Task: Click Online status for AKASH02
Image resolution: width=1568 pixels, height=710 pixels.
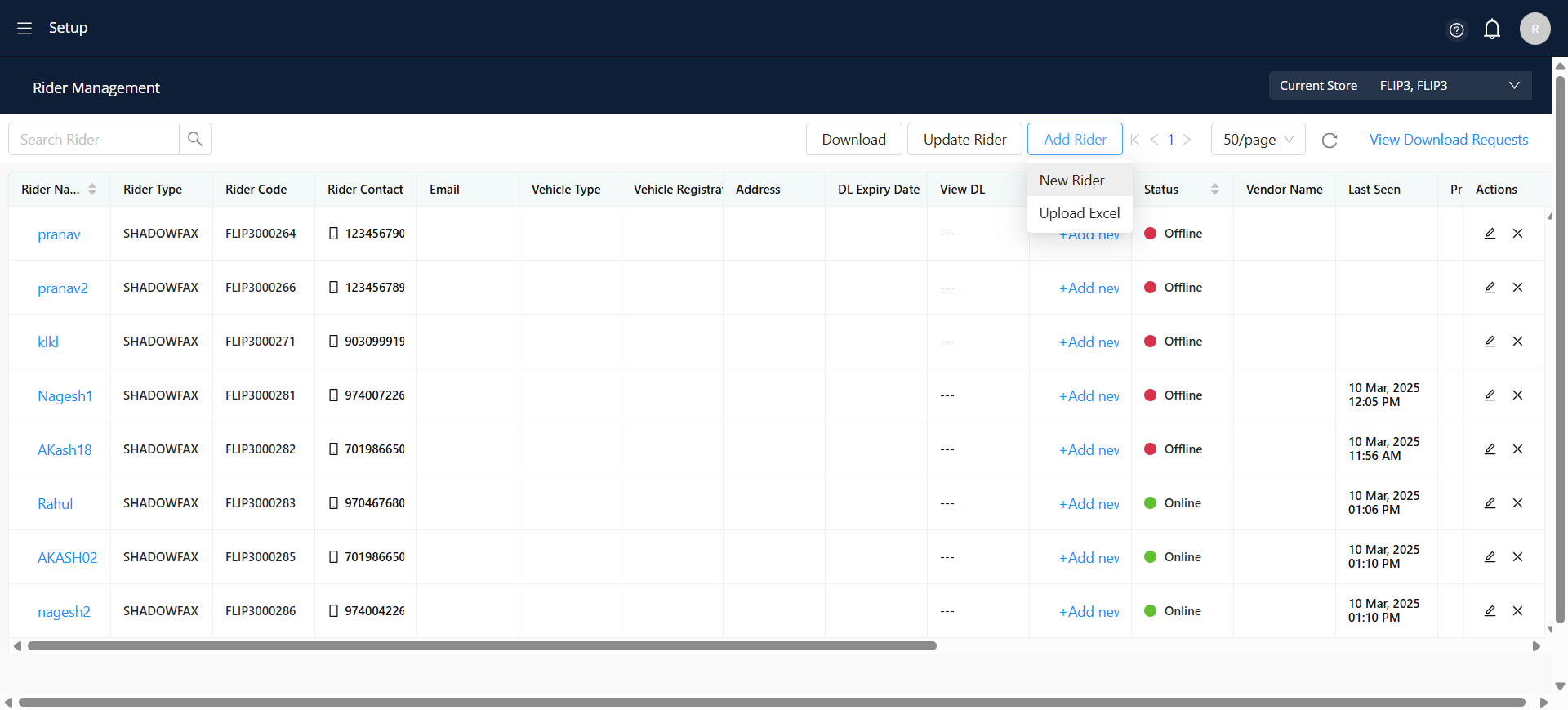Action: [x=1173, y=557]
